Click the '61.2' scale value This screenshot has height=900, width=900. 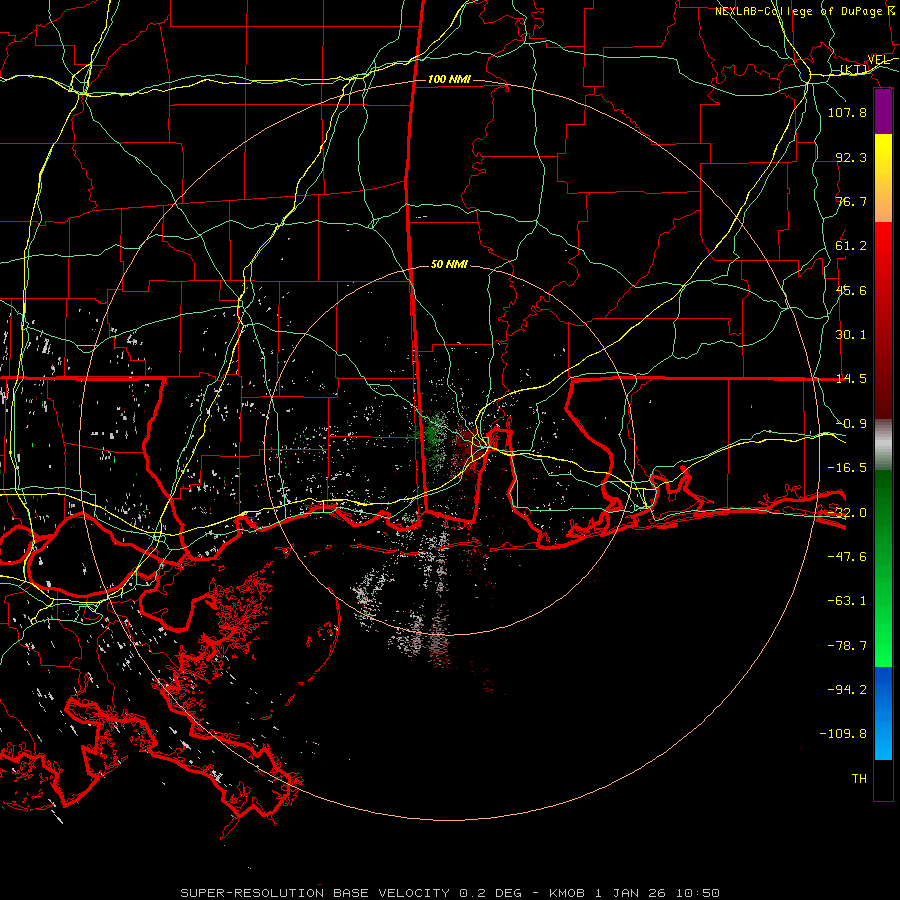tap(851, 246)
